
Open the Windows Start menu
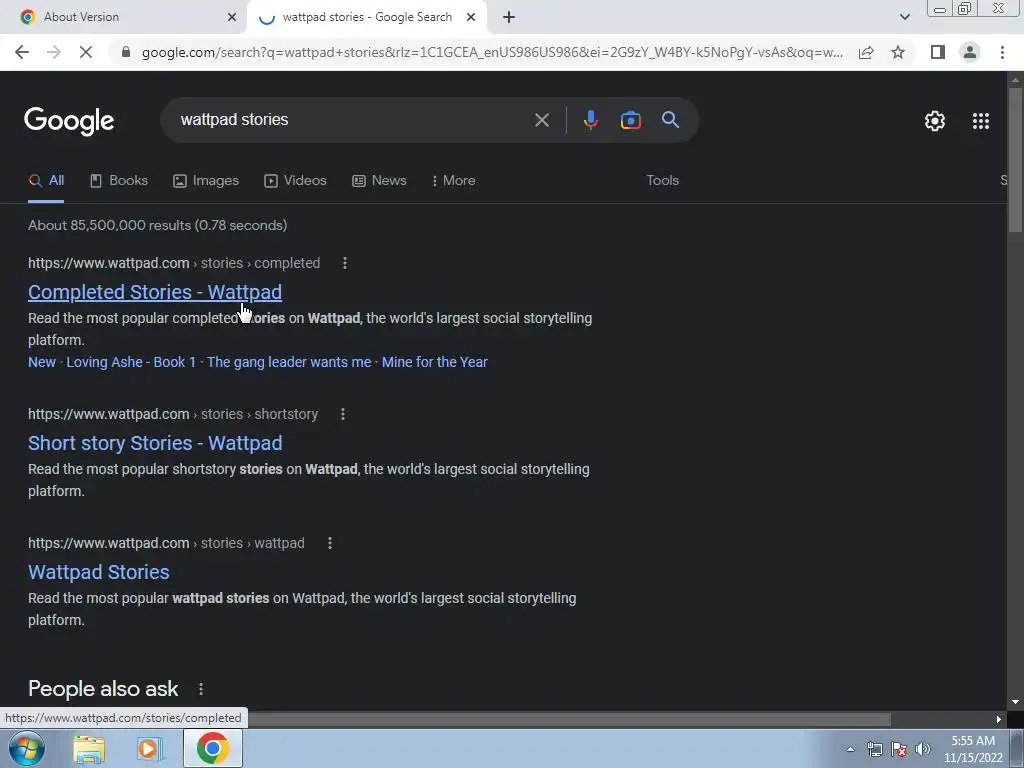click(x=27, y=748)
